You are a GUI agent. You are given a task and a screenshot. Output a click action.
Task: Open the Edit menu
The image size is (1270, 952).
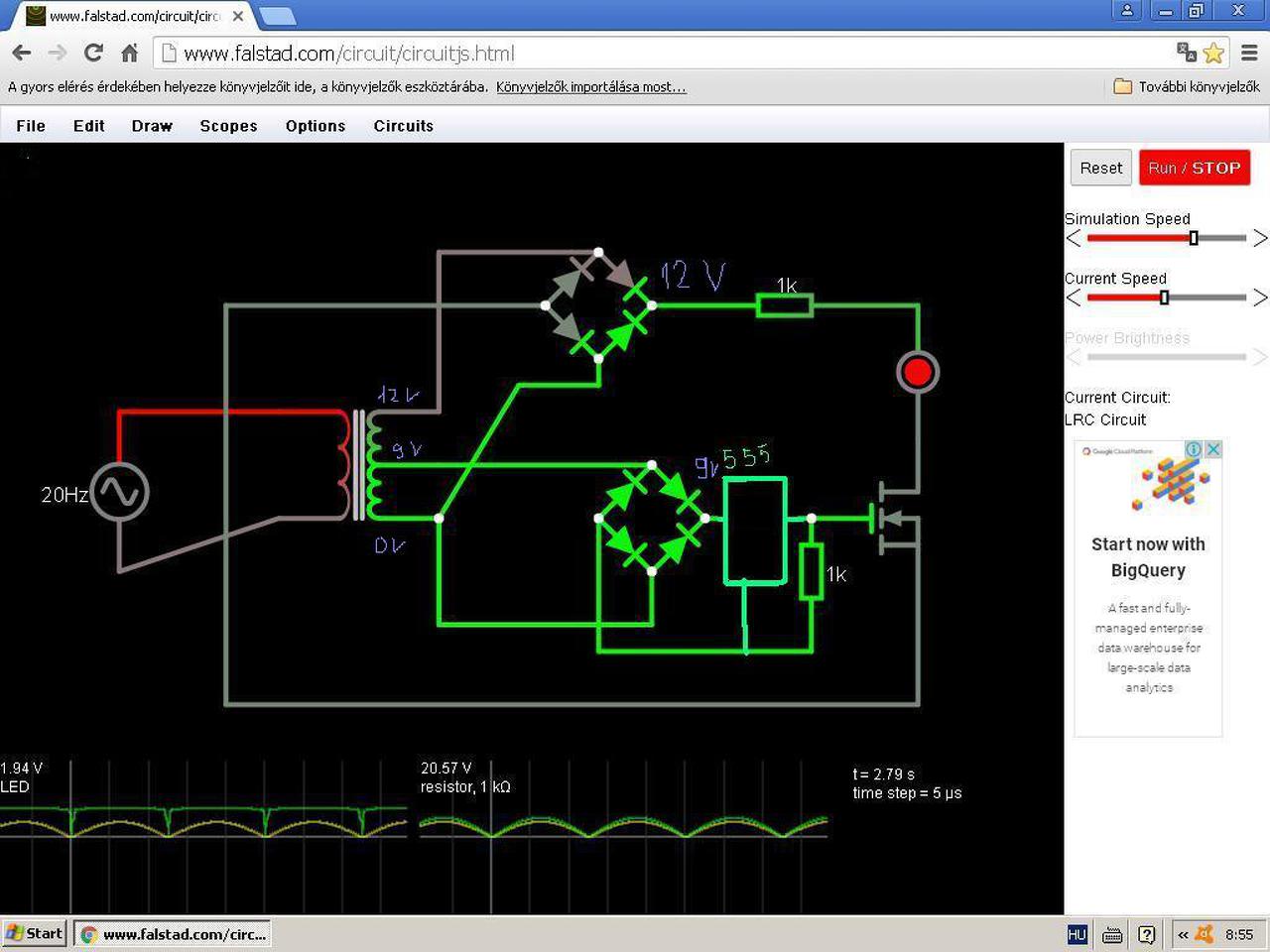88,126
